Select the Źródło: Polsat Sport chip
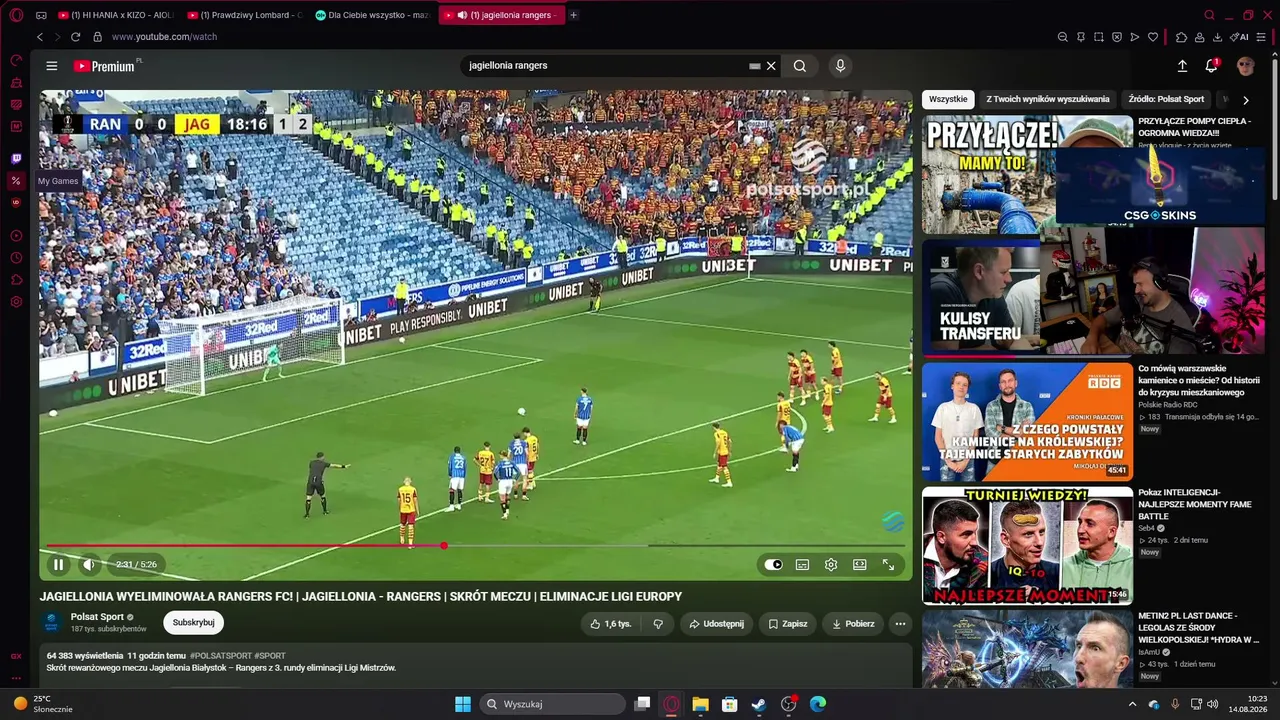Image resolution: width=1280 pixels, height=720 pixels. coord(1166,99)
